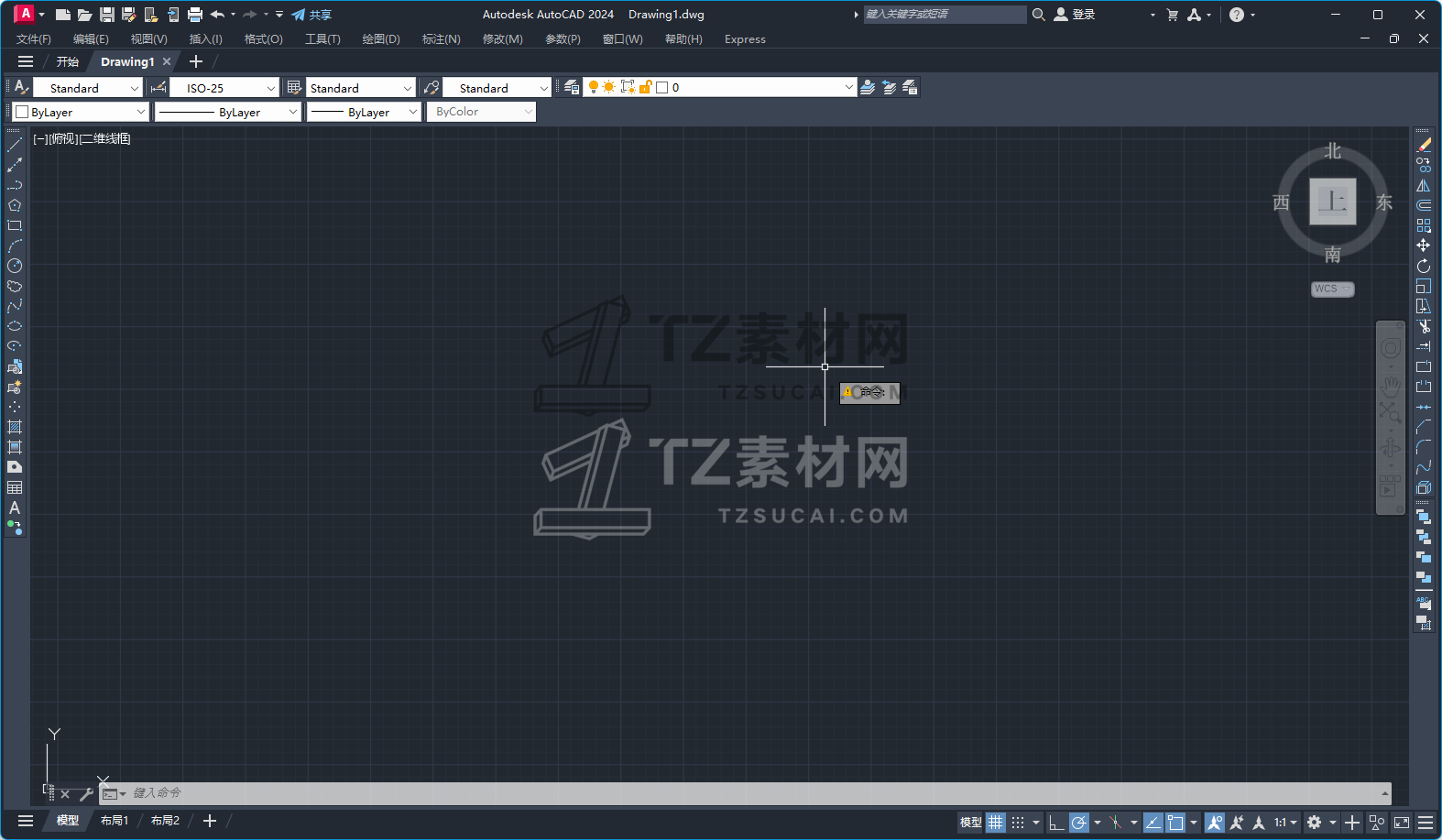The height and width of the screenshot is (840, 1442).
Task: Select the Trim modify tool
Action: click(1424, 326)
